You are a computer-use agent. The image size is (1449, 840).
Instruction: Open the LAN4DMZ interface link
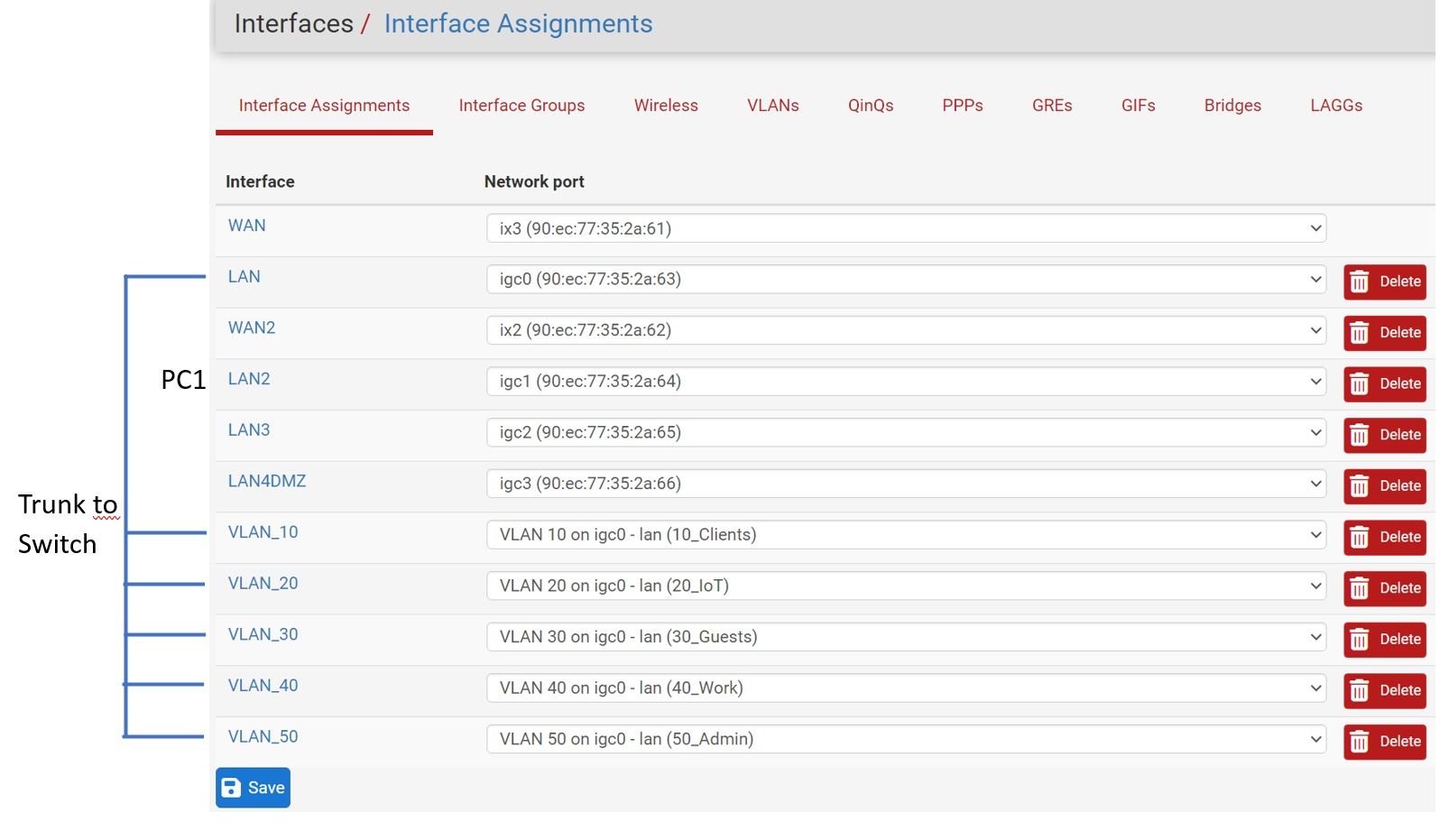[267, 481]
